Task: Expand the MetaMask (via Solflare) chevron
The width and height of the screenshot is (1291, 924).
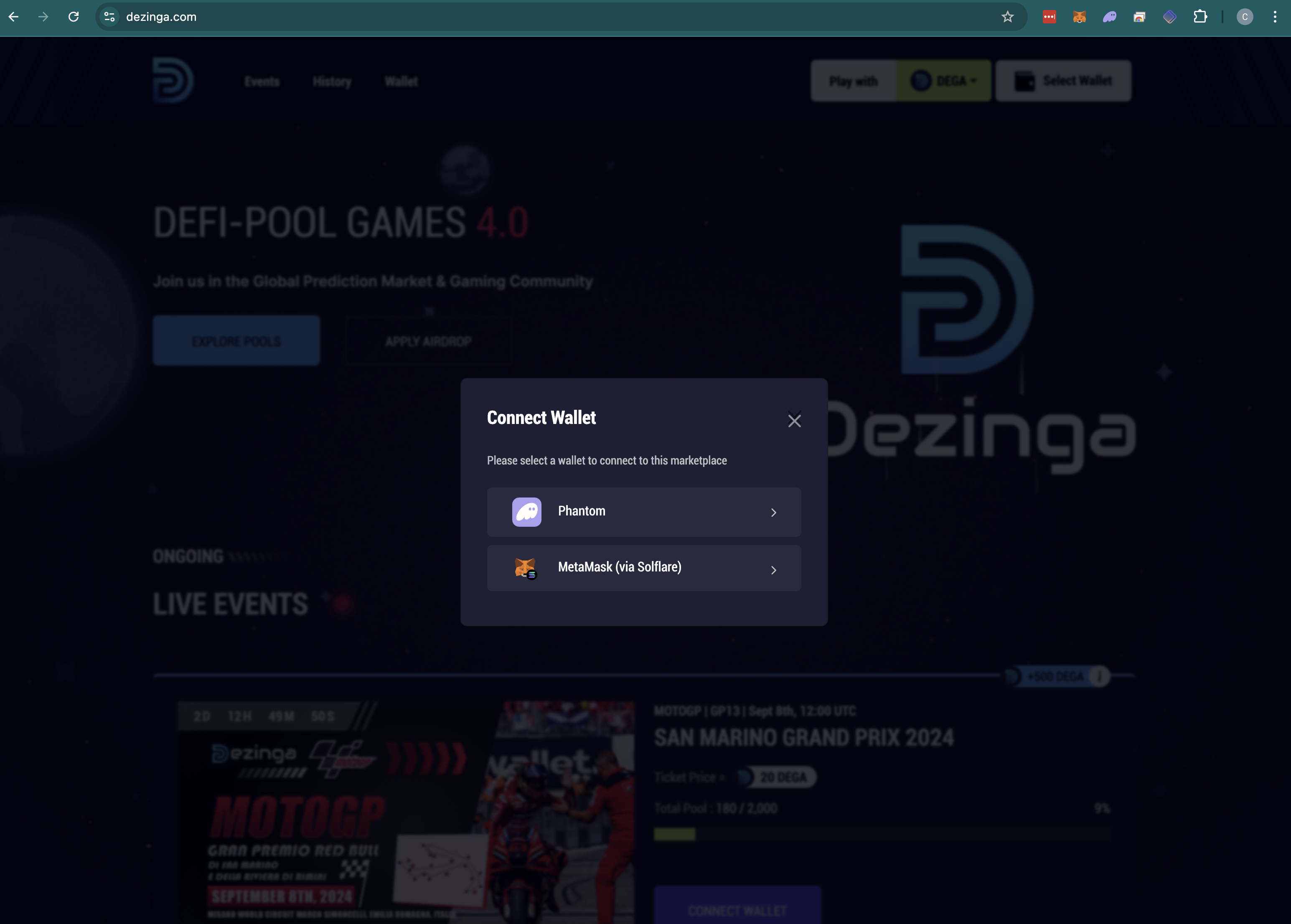Action: 773,569
